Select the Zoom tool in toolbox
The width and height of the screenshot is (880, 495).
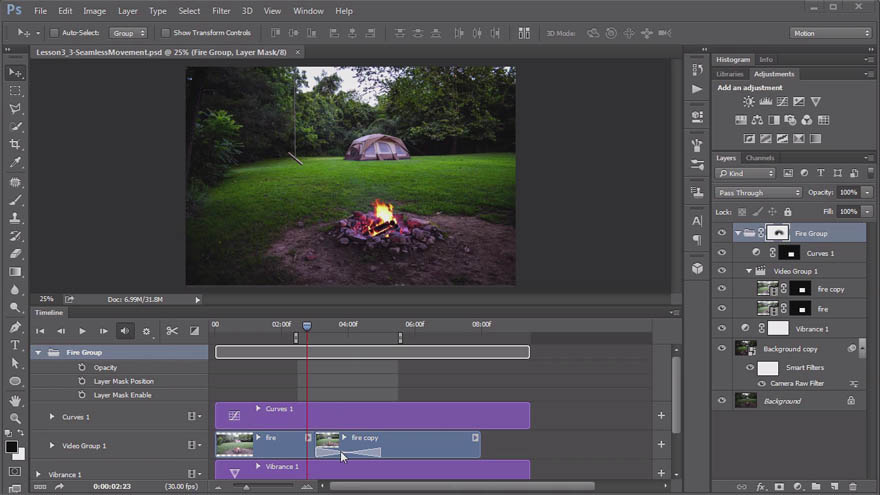click(15, 418)
